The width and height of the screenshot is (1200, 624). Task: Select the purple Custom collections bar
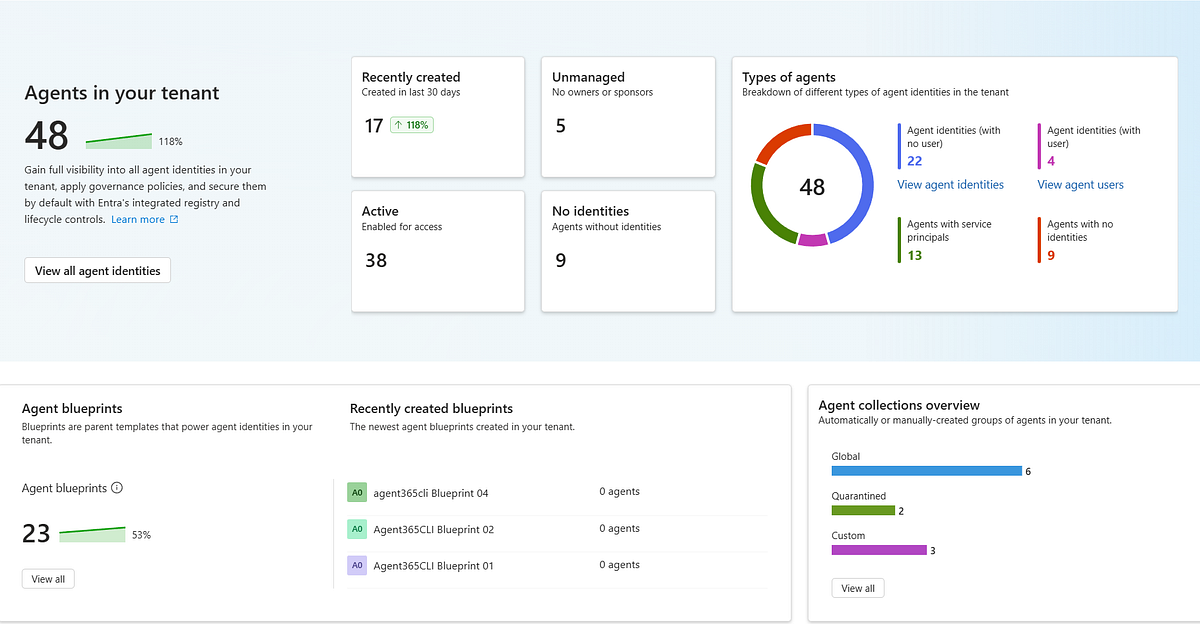coord(879,550)
